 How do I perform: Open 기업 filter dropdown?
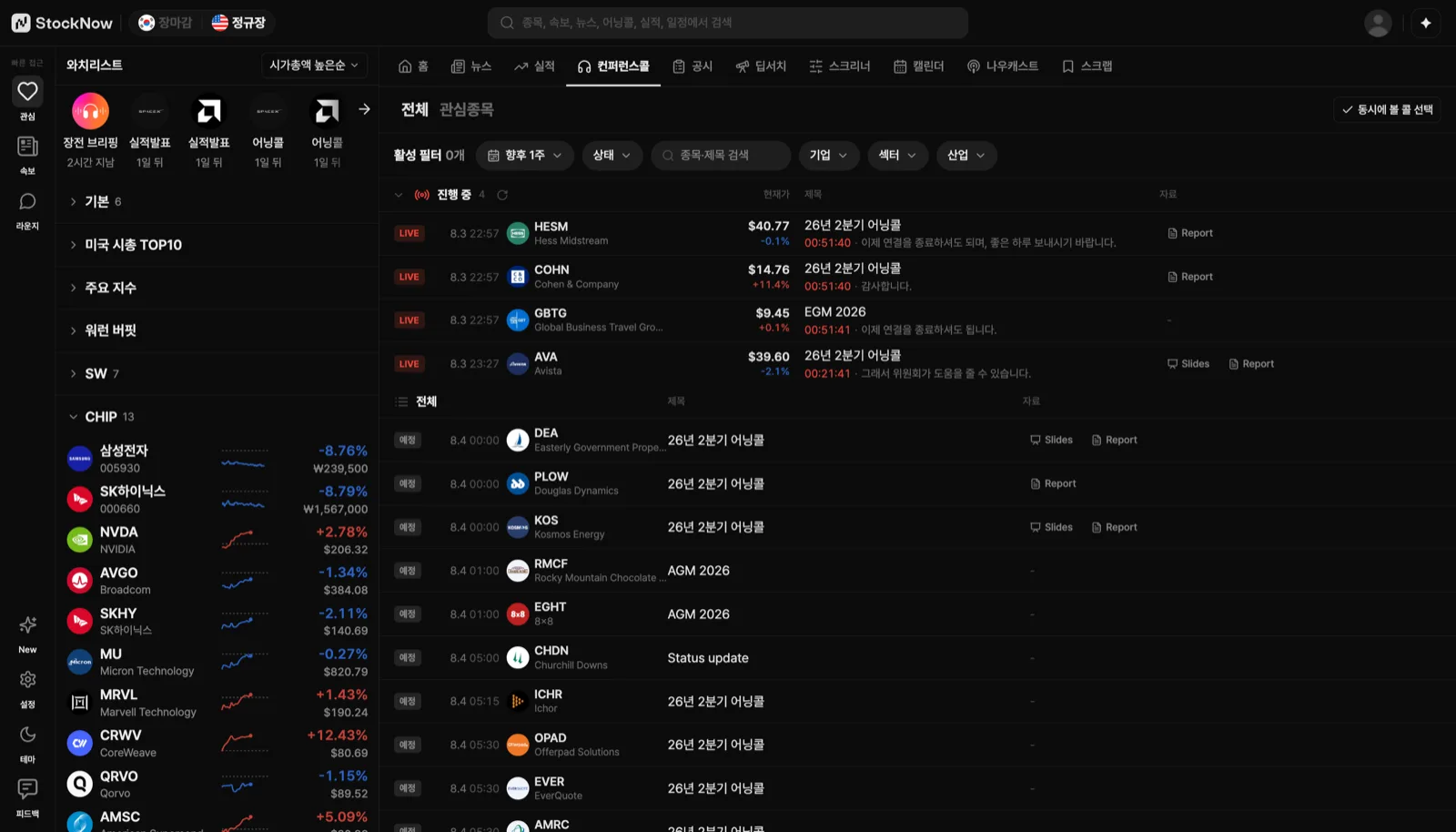[x=829, y=156]
